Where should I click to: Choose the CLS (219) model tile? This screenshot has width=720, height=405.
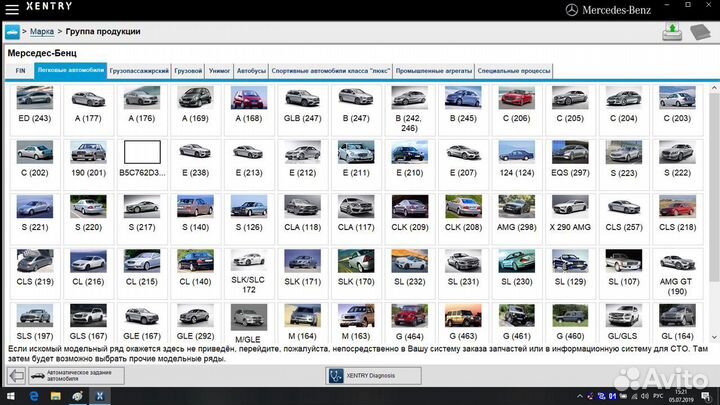coord(35,273)
